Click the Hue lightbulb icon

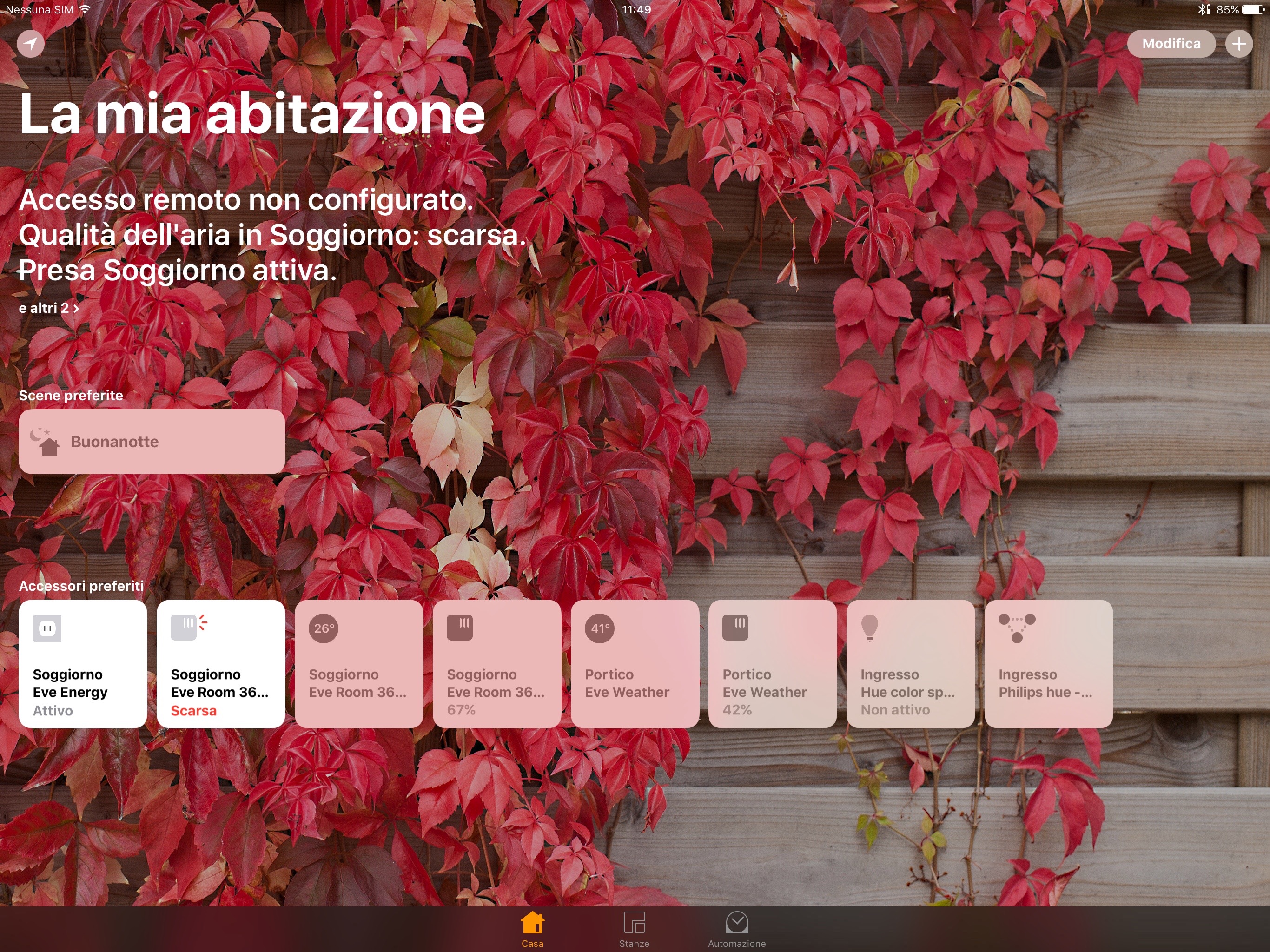869,627
